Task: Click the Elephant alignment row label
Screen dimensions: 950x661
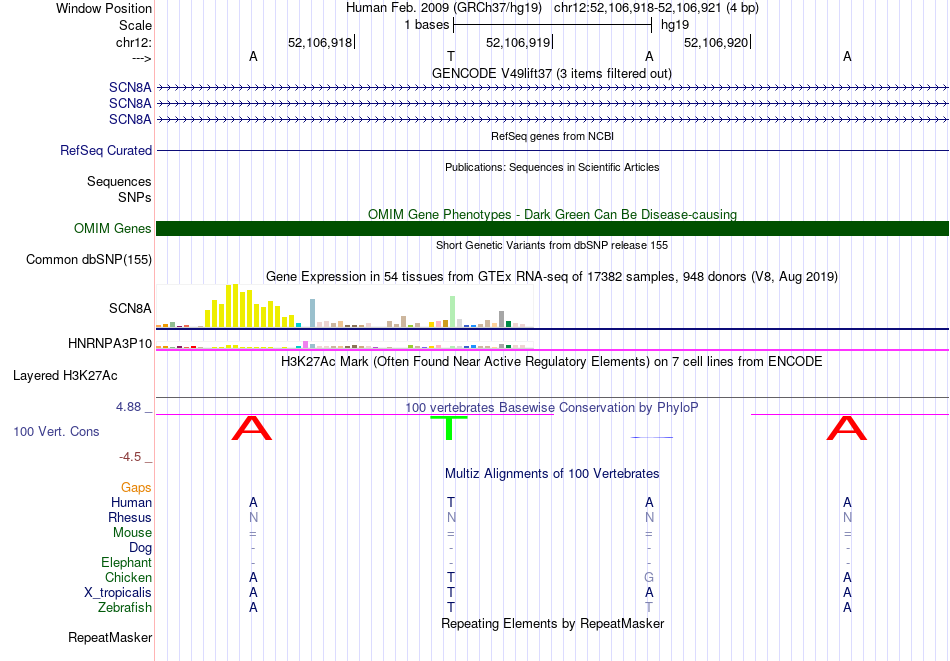Action: [127, 563]
